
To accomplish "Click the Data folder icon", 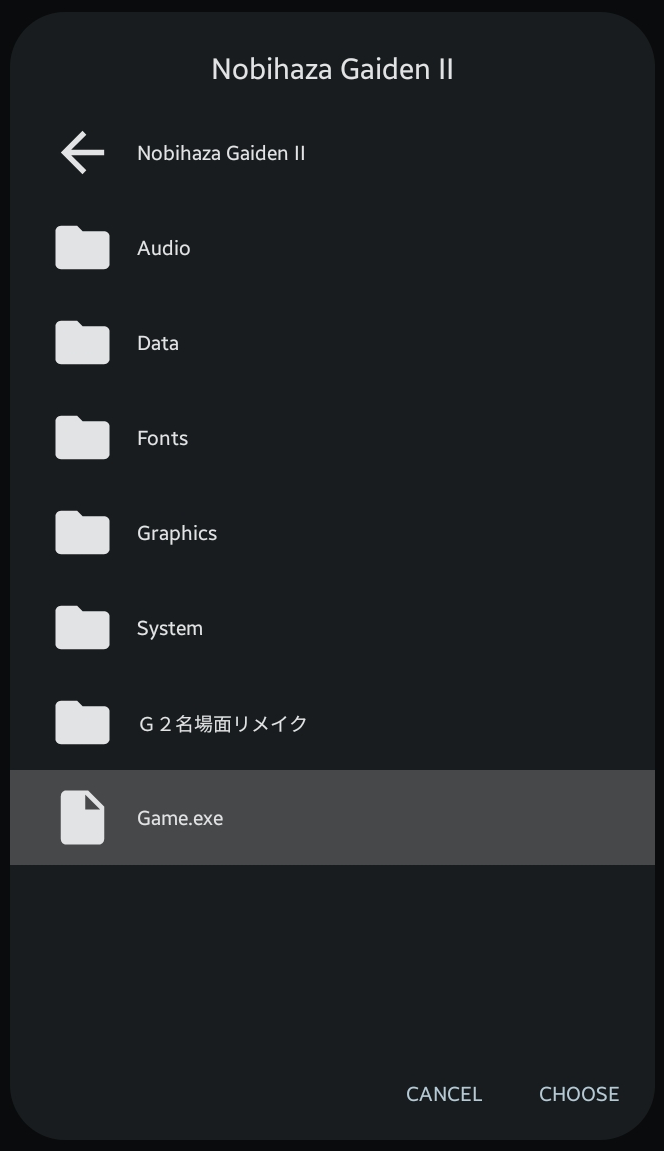I will pyautogui.click(x=82, y=343).
